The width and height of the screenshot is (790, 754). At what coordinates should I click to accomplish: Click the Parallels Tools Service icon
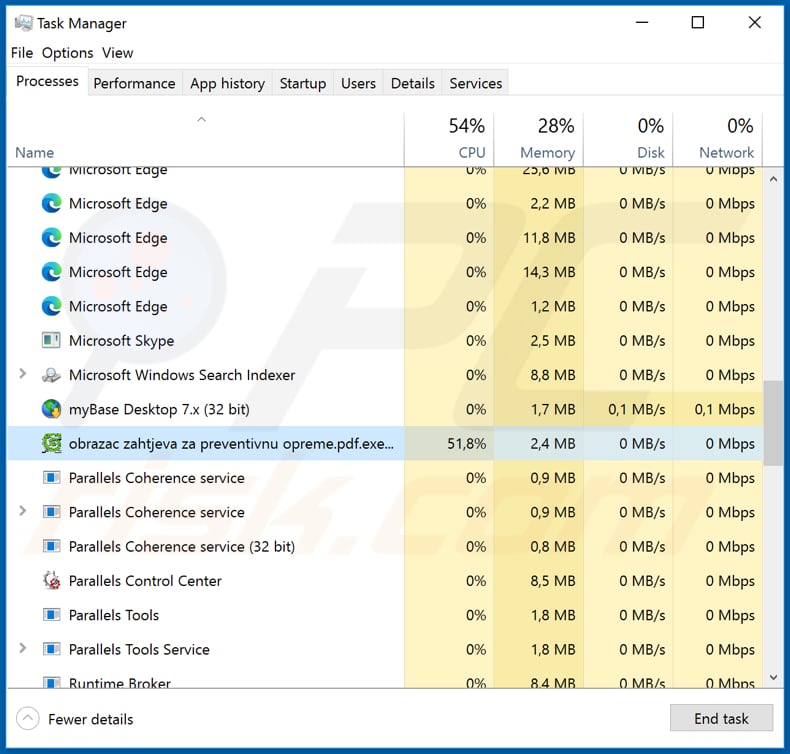[x=51, y=649]
